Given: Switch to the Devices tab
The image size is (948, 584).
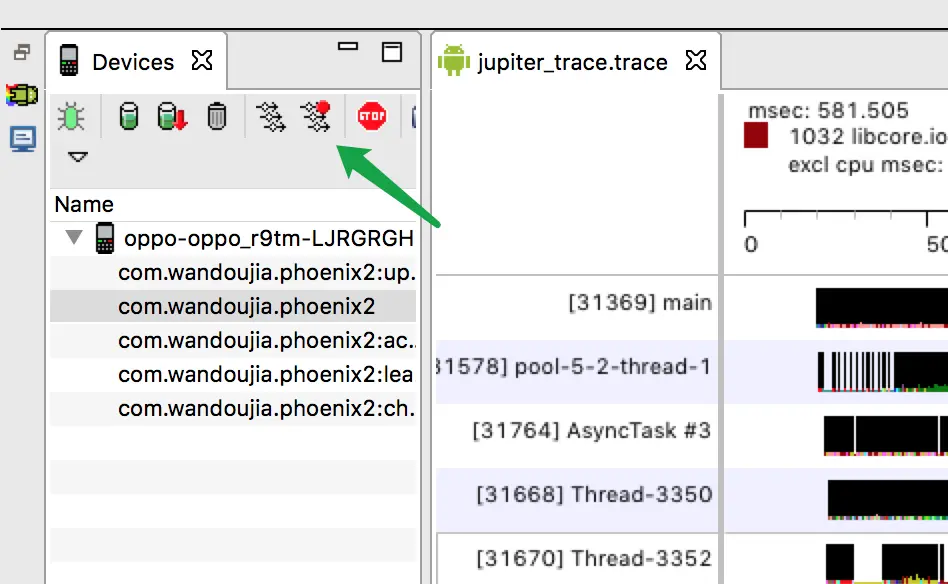Looking at the screenshot, I should coord(133,62).
